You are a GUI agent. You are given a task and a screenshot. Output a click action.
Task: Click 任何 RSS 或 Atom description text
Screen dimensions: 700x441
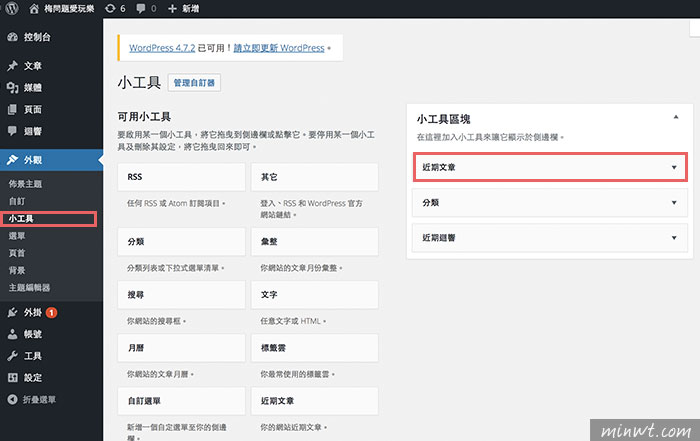pos(176,204)
